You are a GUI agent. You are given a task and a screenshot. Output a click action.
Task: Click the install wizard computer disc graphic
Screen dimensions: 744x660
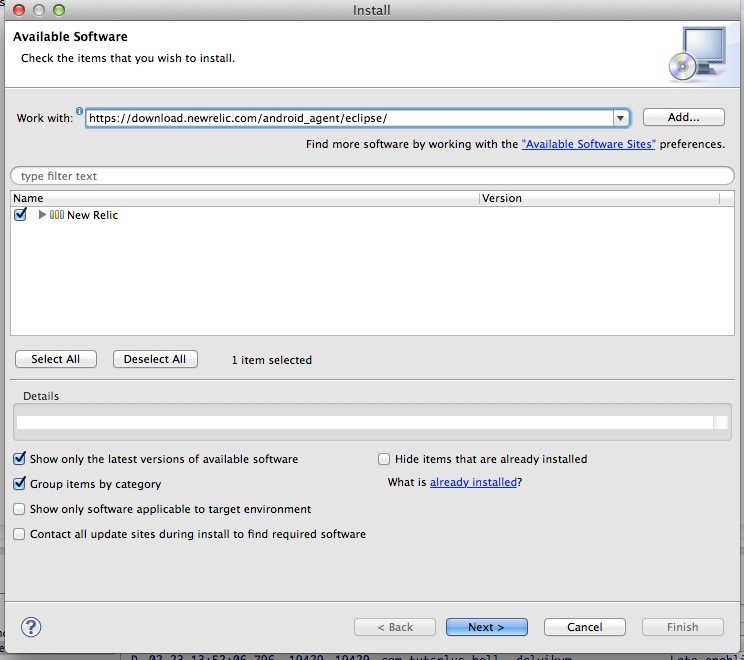click(x=697, y=54)
